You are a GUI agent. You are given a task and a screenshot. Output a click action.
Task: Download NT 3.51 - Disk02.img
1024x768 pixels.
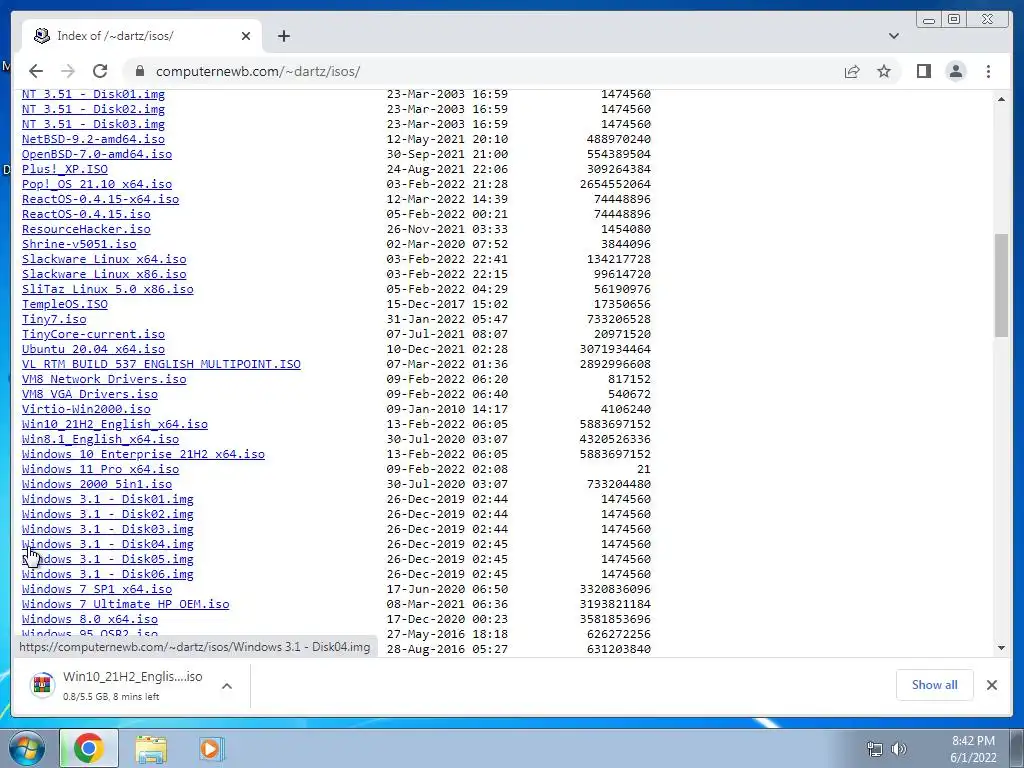pos(93,109)
